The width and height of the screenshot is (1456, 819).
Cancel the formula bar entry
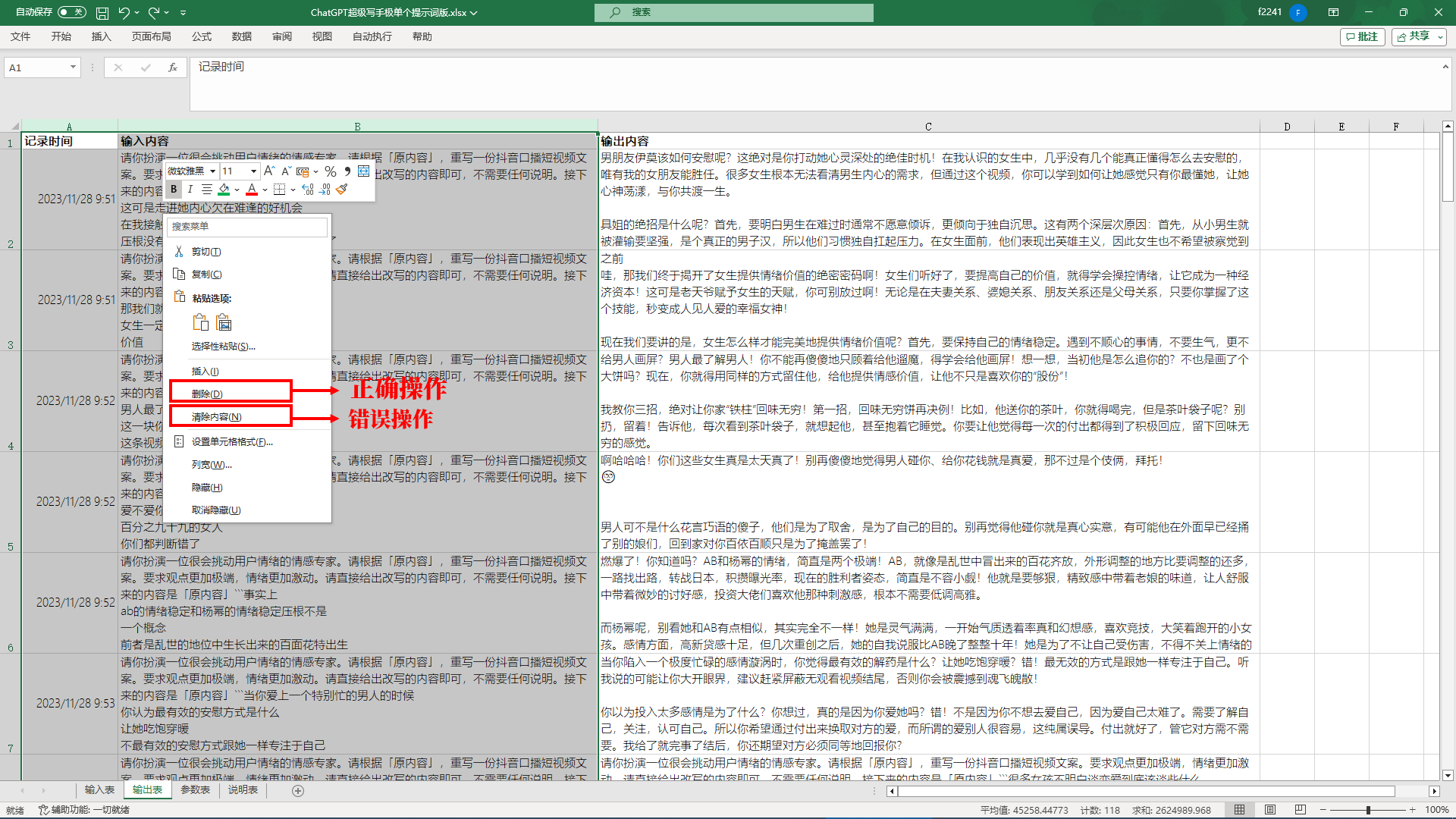pyautogui.click(x=118, y=67)
